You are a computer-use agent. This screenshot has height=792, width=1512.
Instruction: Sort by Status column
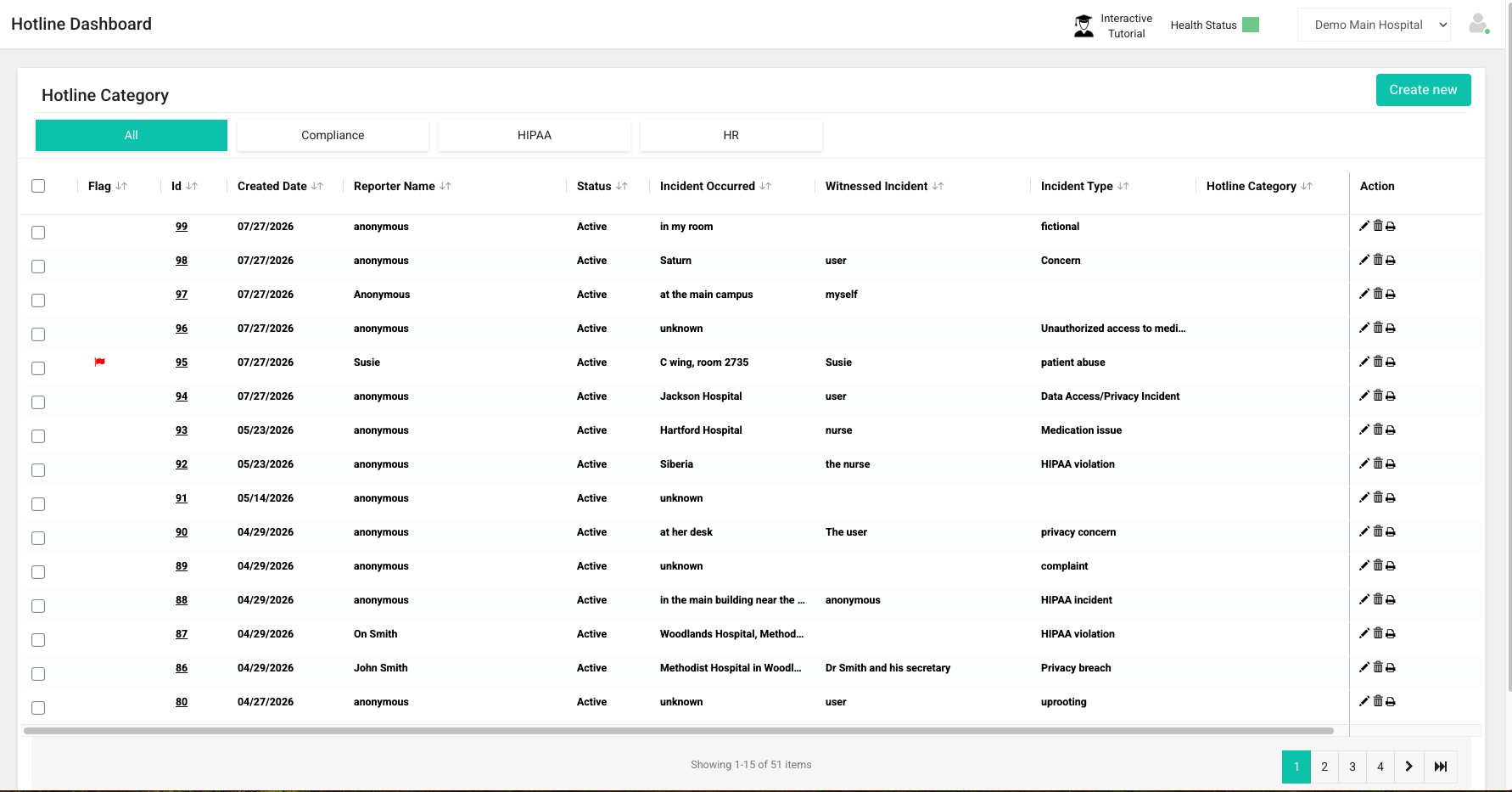click(x=622, y=186)
